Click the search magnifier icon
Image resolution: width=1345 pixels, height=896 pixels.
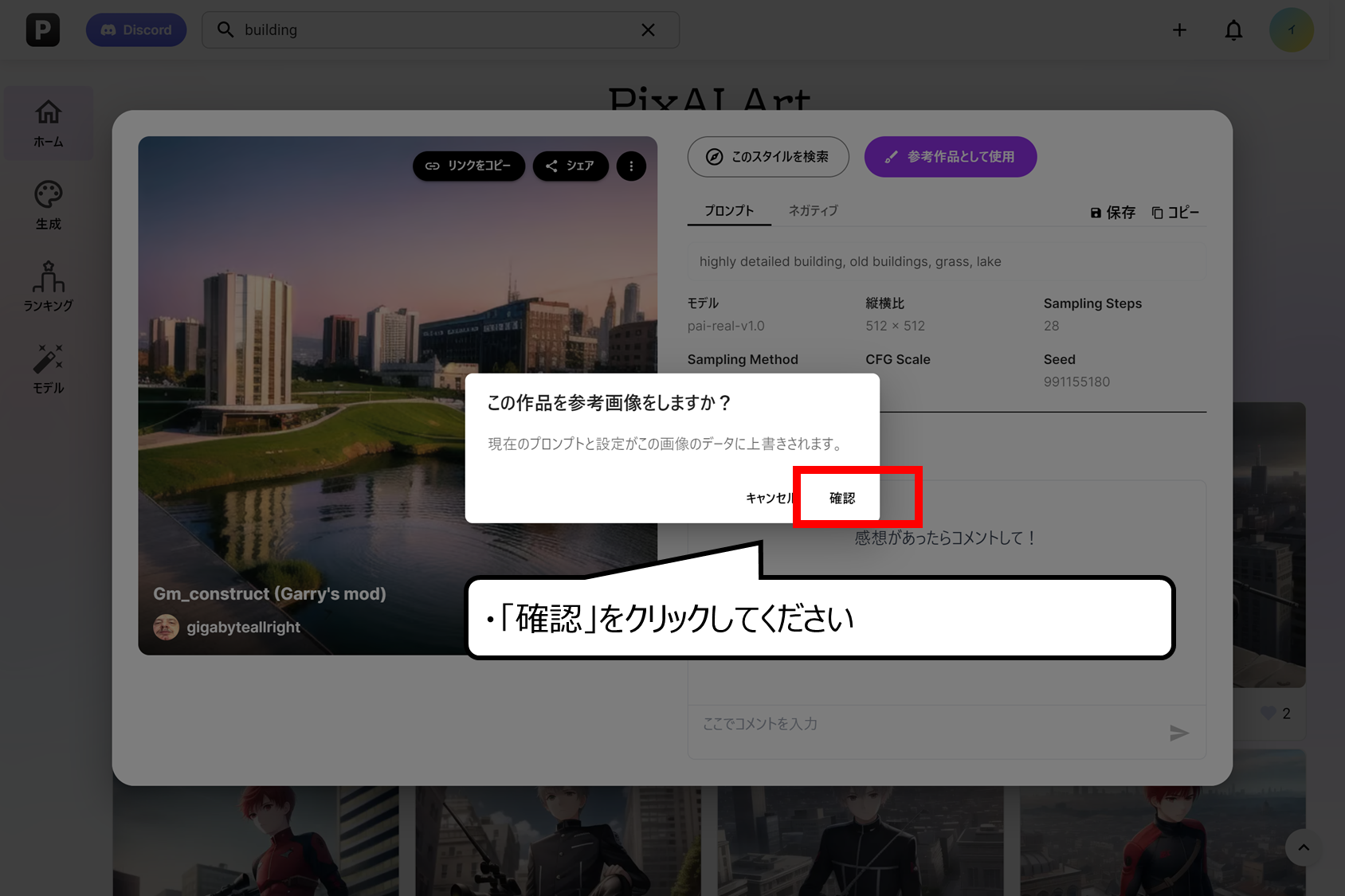coord(225,30)
